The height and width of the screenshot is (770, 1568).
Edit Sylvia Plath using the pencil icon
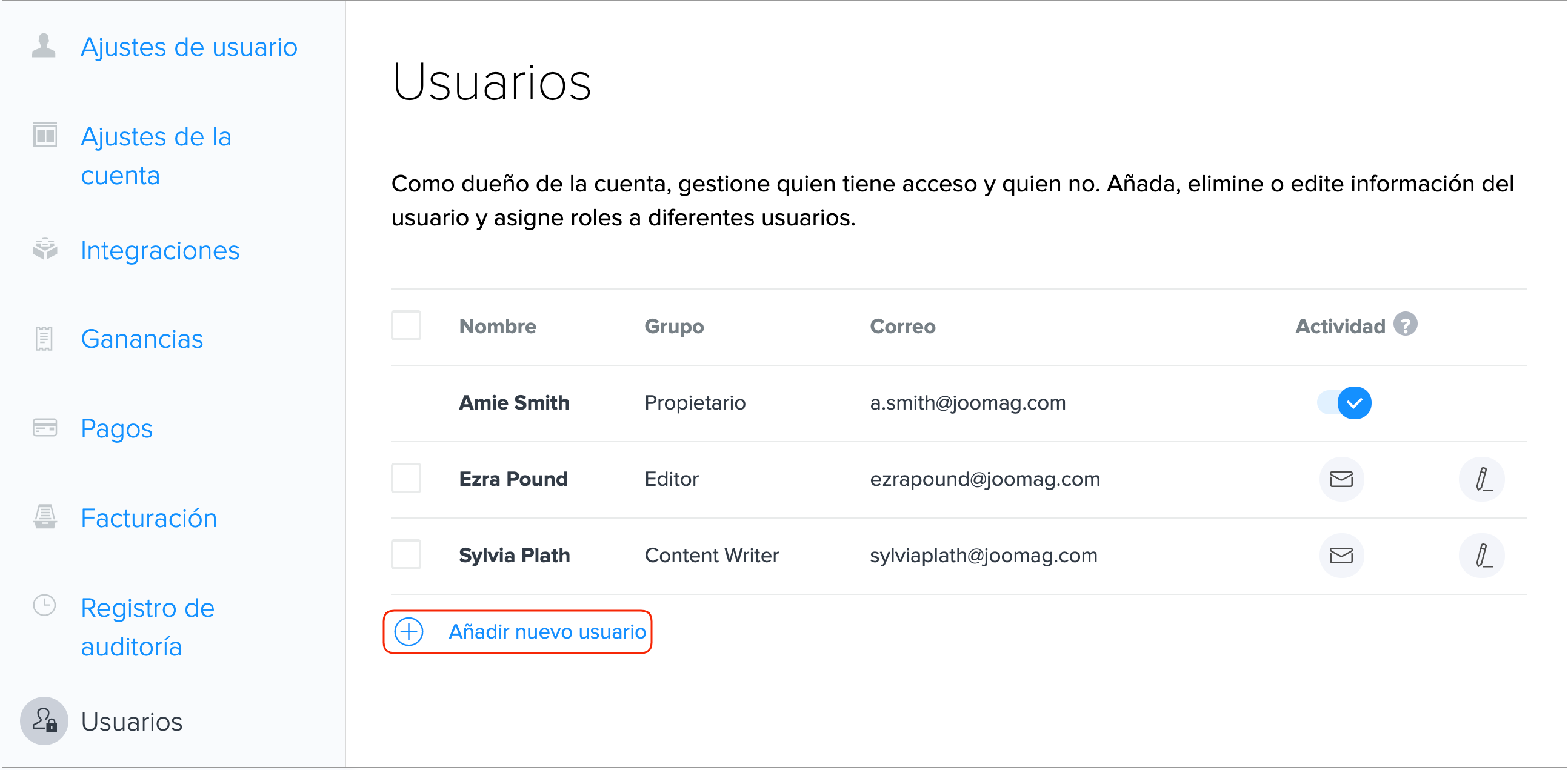tap(1482, 556)
